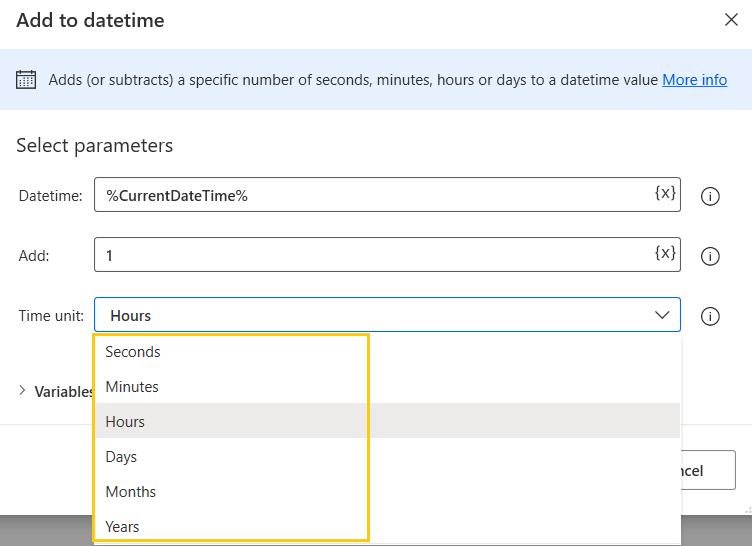
Task: Click the partially hidden Cancel button
Action: [708, 470]
